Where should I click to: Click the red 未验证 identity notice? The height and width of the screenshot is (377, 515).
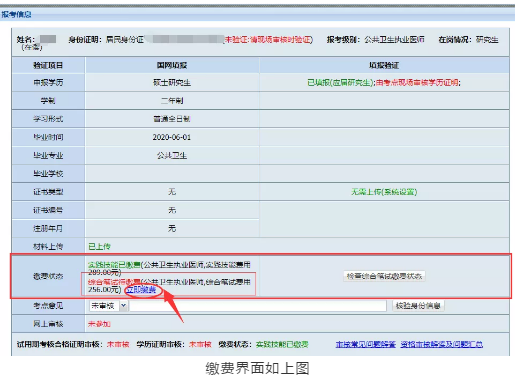point(269,40)
